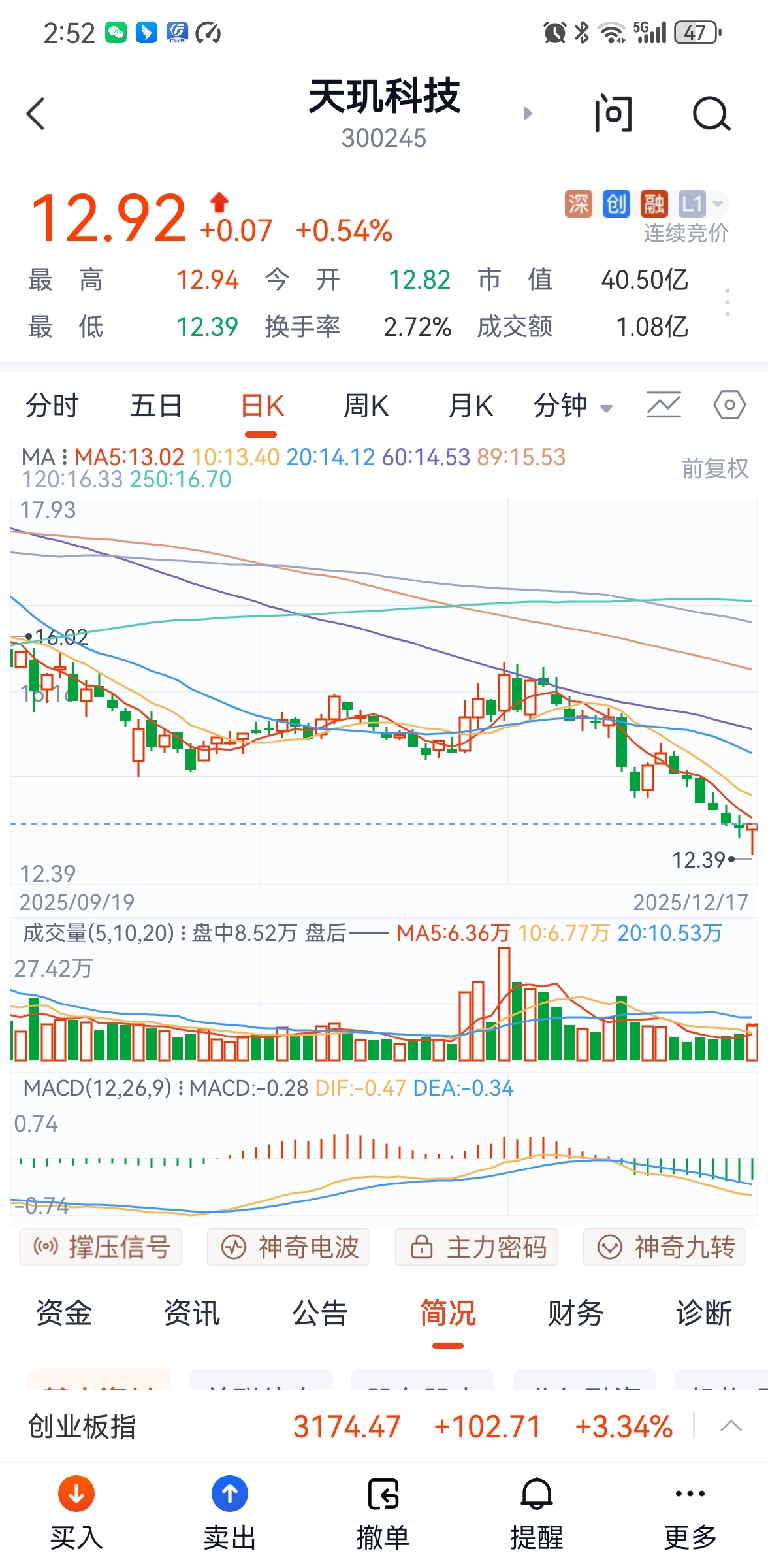This screenshot has width=768, height=1568.
Task: Tap the battery 47 status indicator
Action: (697, 32)
